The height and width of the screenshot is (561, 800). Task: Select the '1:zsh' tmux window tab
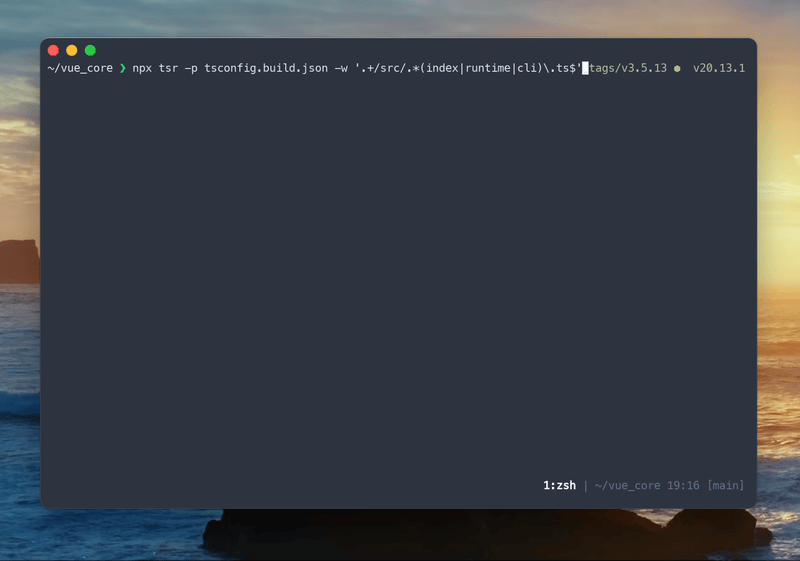tap(559, 486)
